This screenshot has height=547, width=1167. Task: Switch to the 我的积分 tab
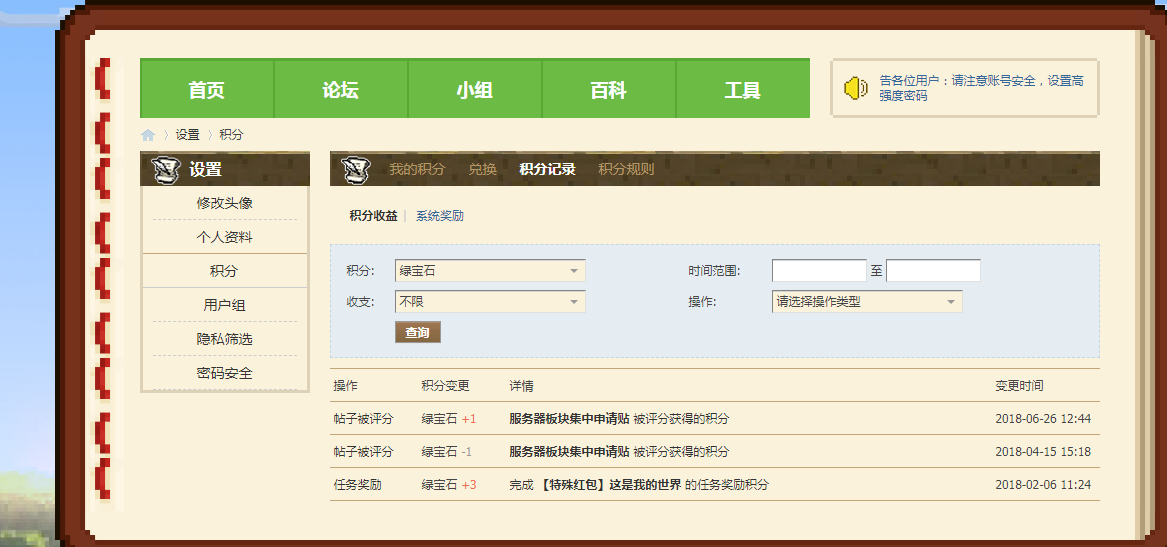coord(416,169)
